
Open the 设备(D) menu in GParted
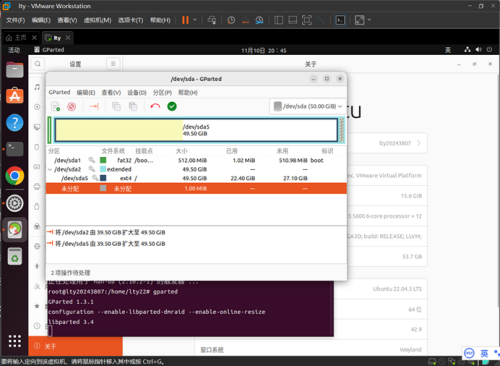[x=137, y=92]
